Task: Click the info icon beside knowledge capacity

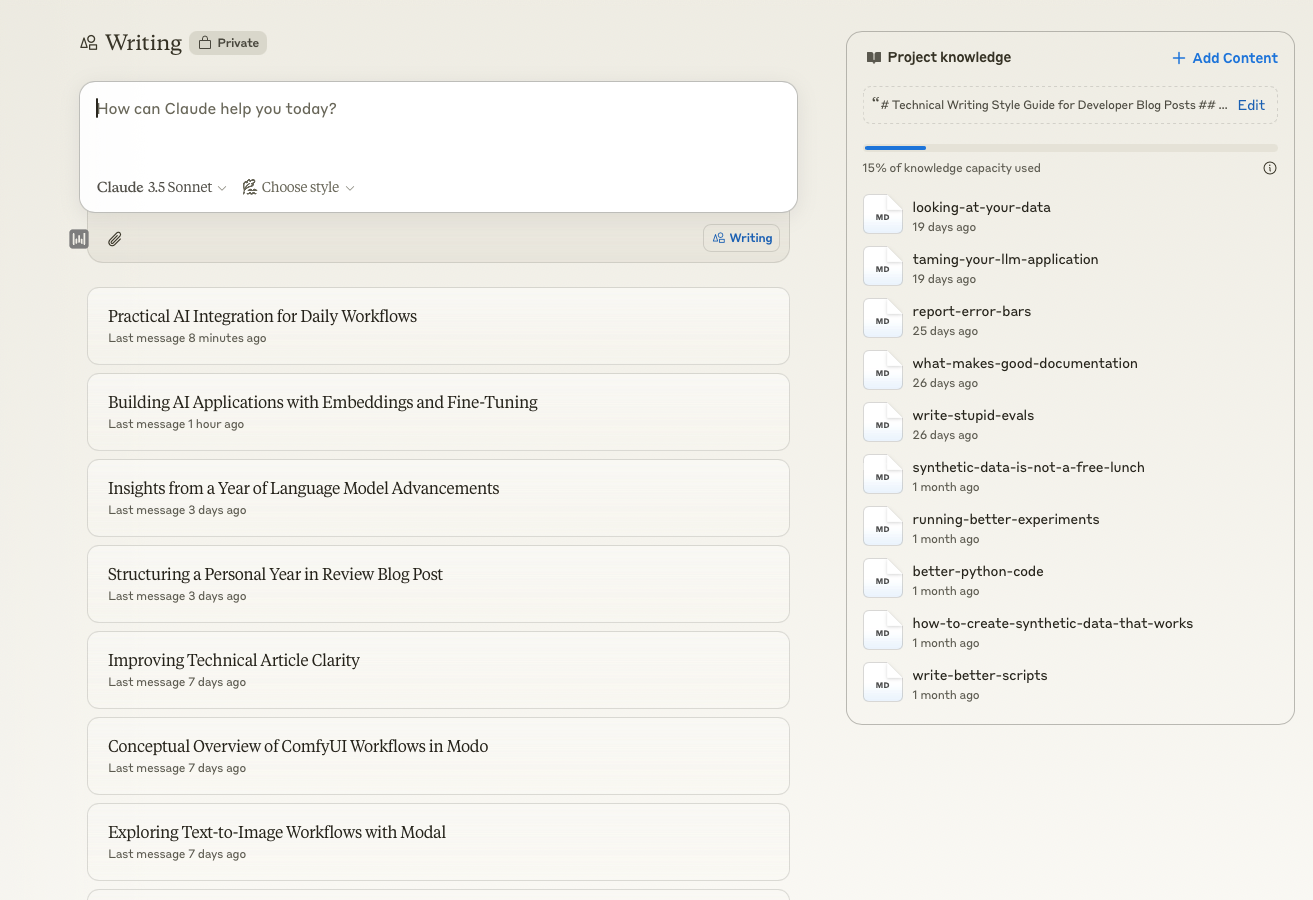Action: (1269, 168)
